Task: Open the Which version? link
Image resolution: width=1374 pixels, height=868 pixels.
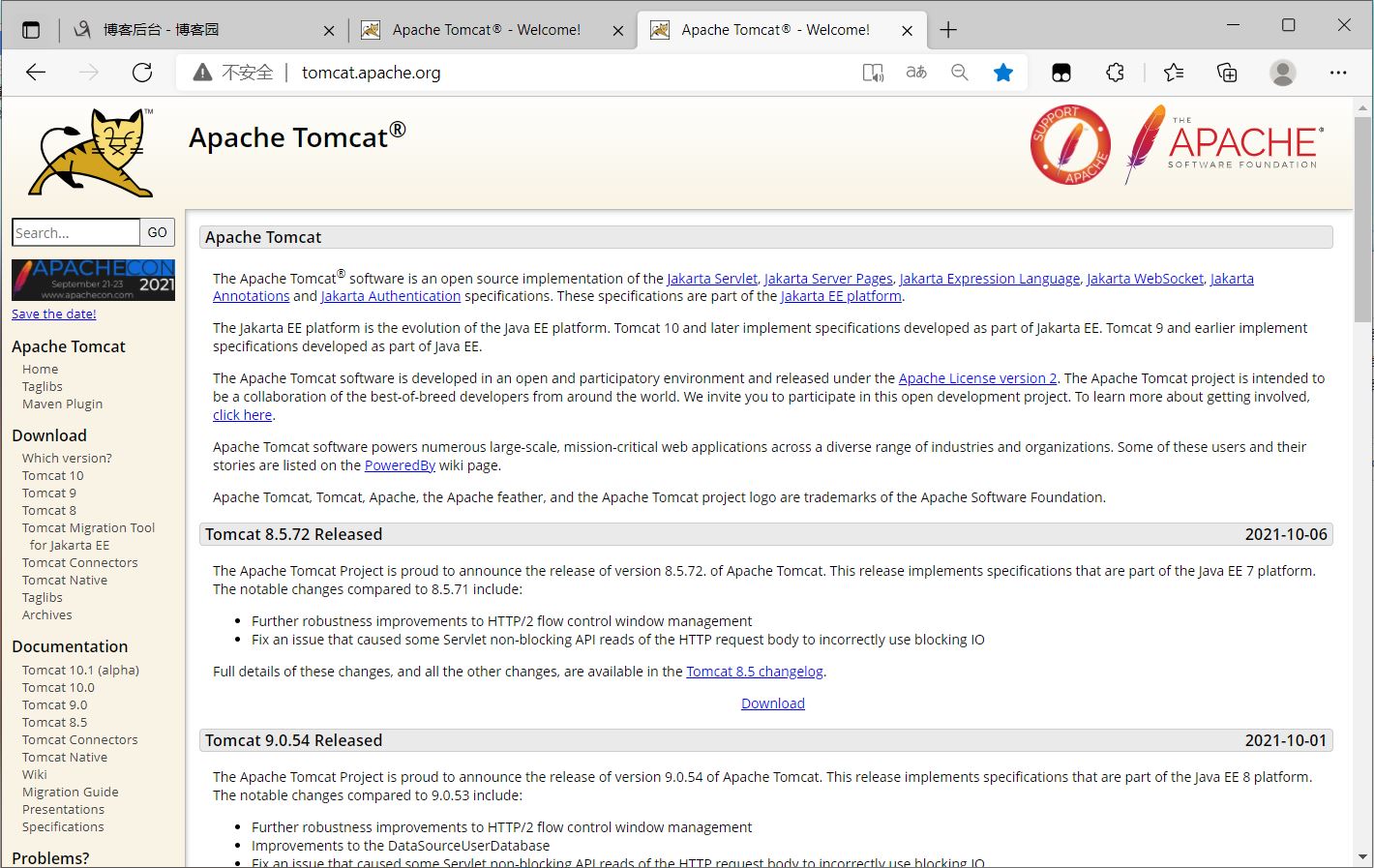Action: [x=67, y=458]
